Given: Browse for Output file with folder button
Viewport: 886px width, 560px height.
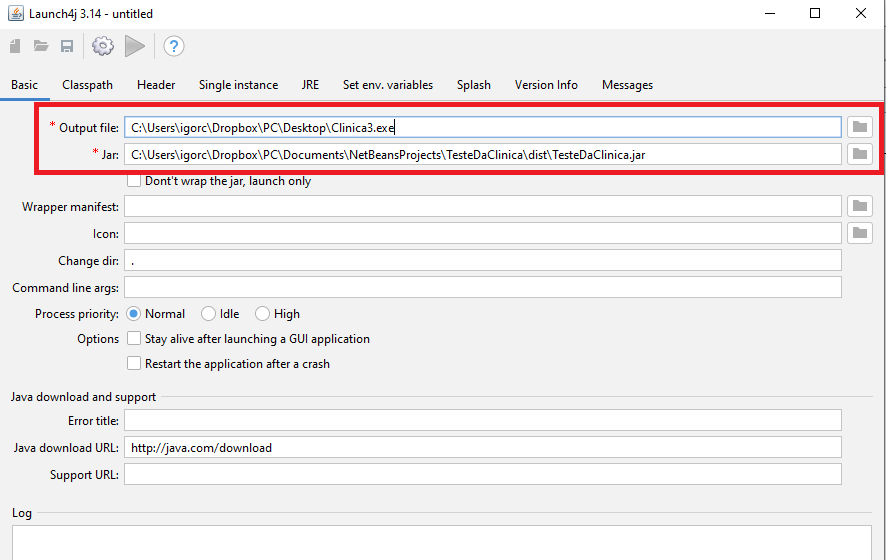Looking at the screenshot, I should coord(859,127).
